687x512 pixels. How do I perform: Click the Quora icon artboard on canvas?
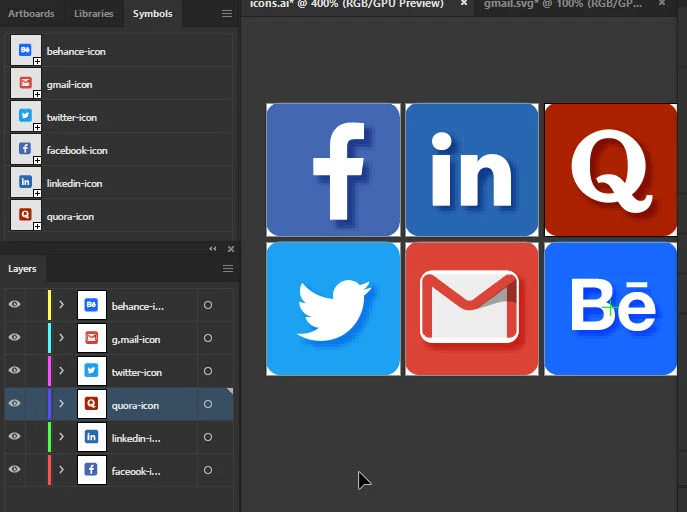click(611, 170)
